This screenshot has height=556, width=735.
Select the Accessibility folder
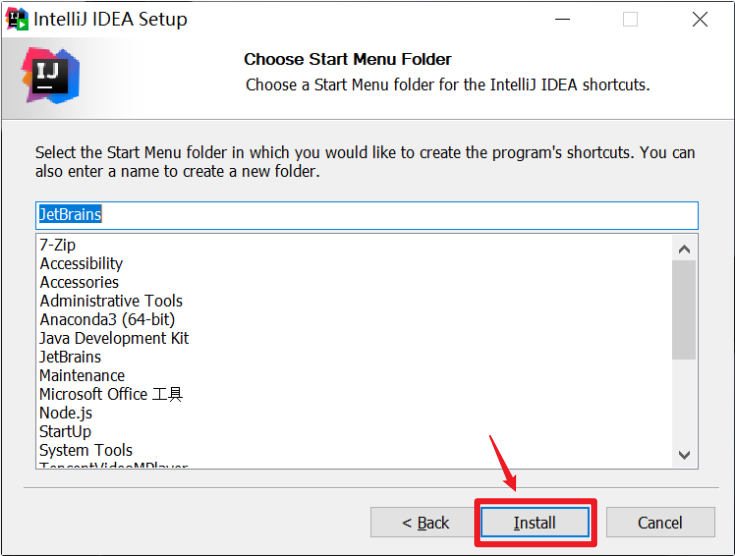pyautogui.click(x=81, y=264)
